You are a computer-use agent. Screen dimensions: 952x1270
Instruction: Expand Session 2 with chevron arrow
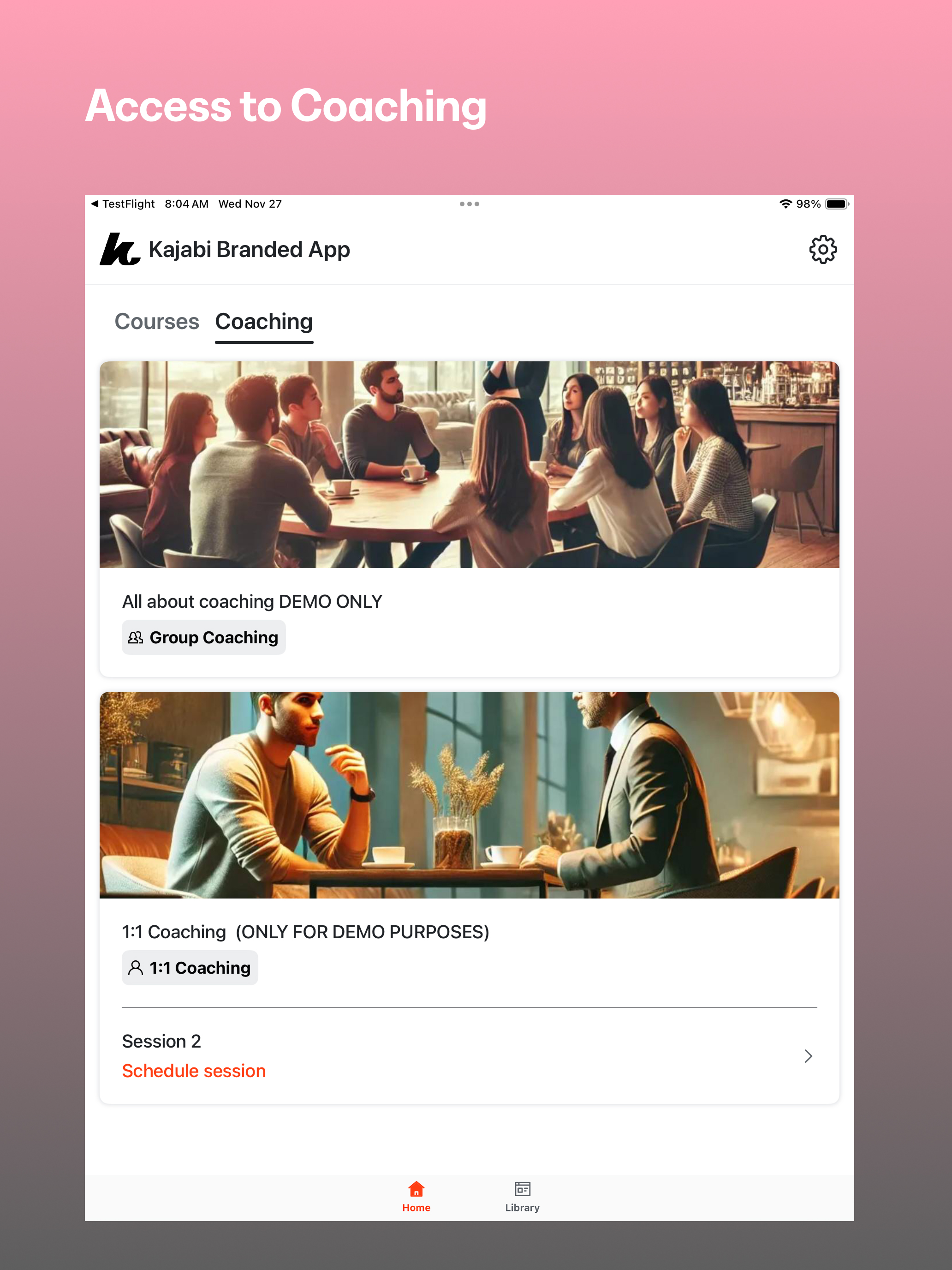[x=808, y=1056]
